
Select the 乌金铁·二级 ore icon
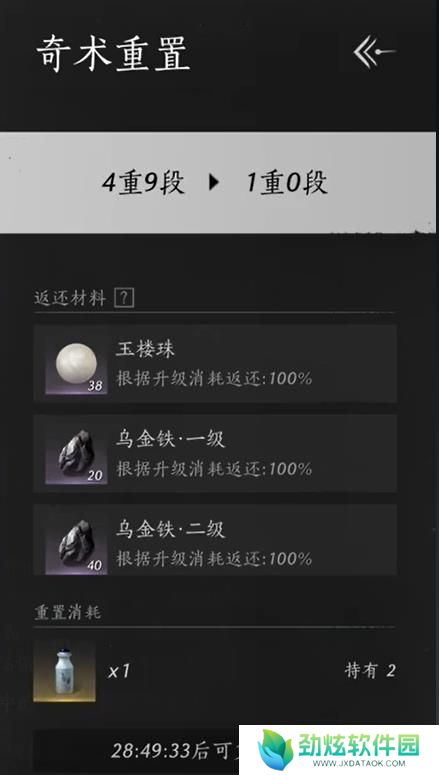[x=76, y=544]
